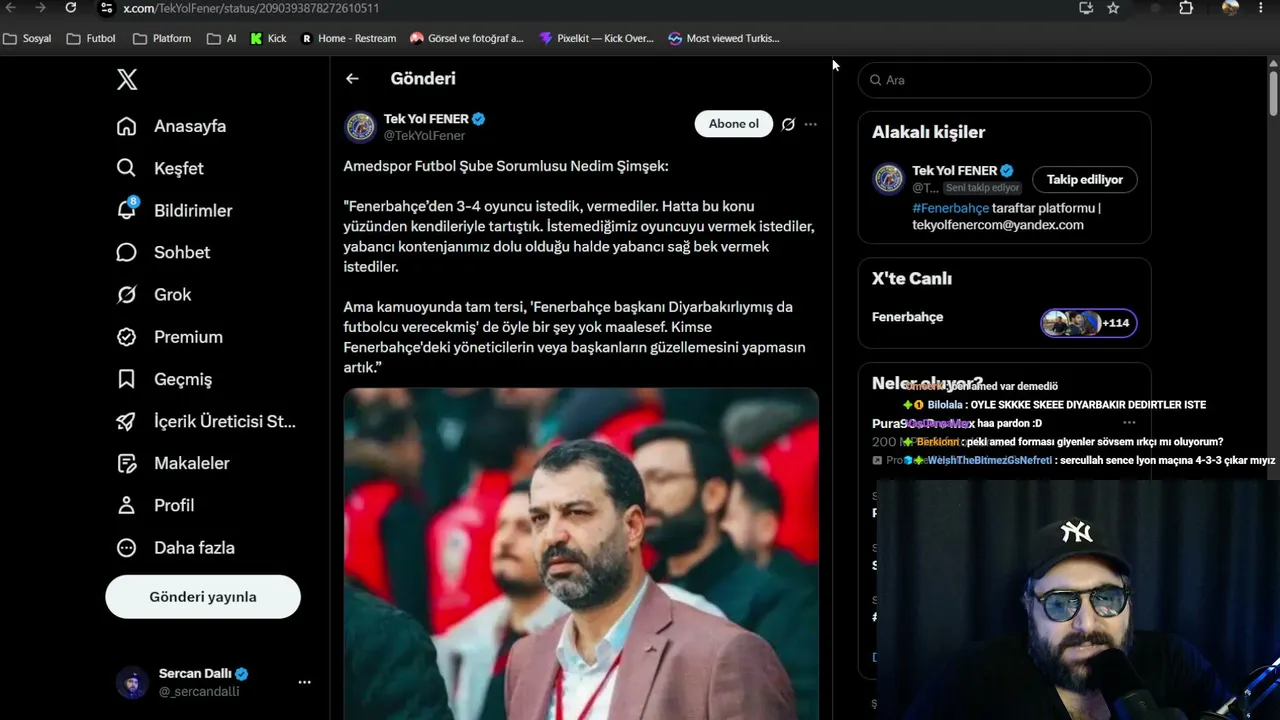Open Grok from the left sidebar menu
1280x720 pixels.
click(x=154, y=294)
